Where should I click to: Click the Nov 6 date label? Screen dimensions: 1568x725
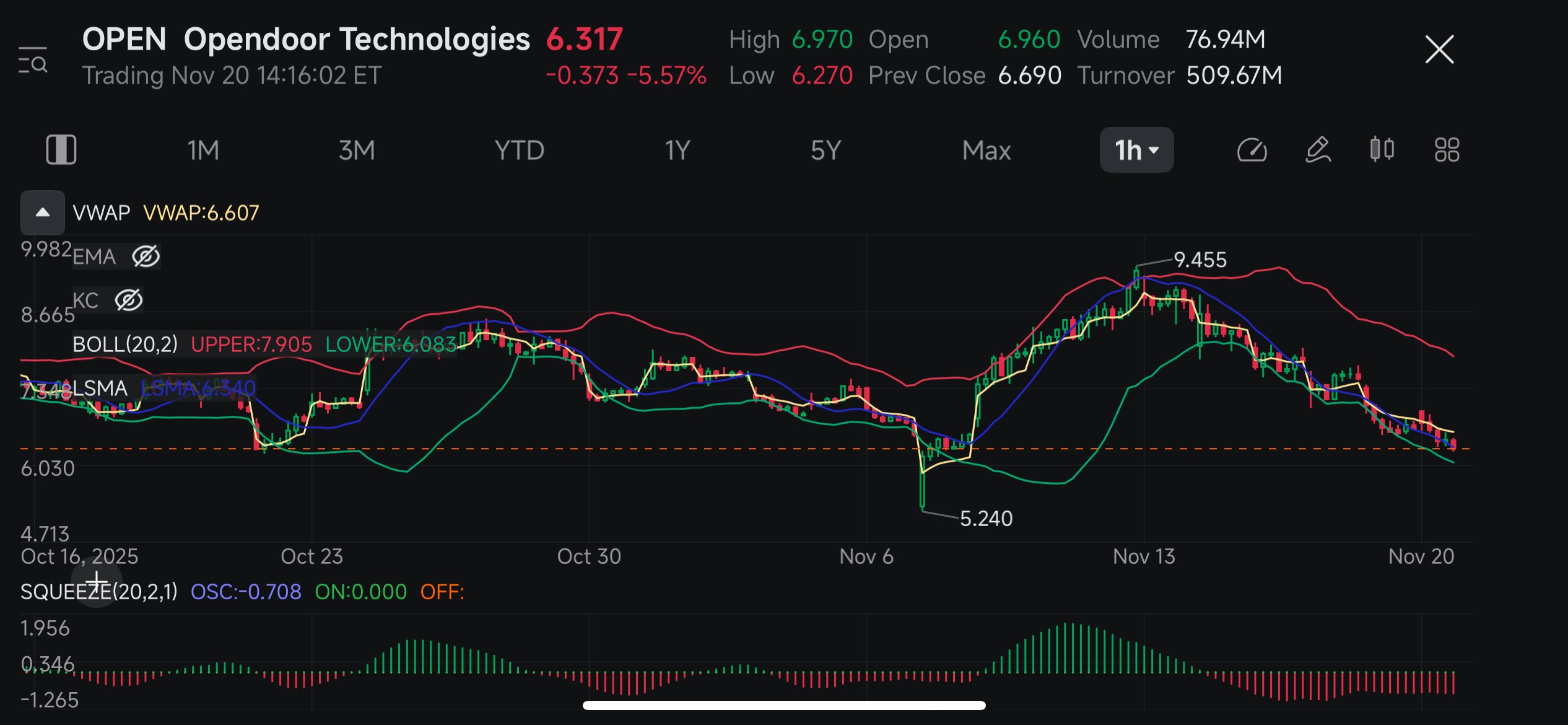[x=866, y=556]
